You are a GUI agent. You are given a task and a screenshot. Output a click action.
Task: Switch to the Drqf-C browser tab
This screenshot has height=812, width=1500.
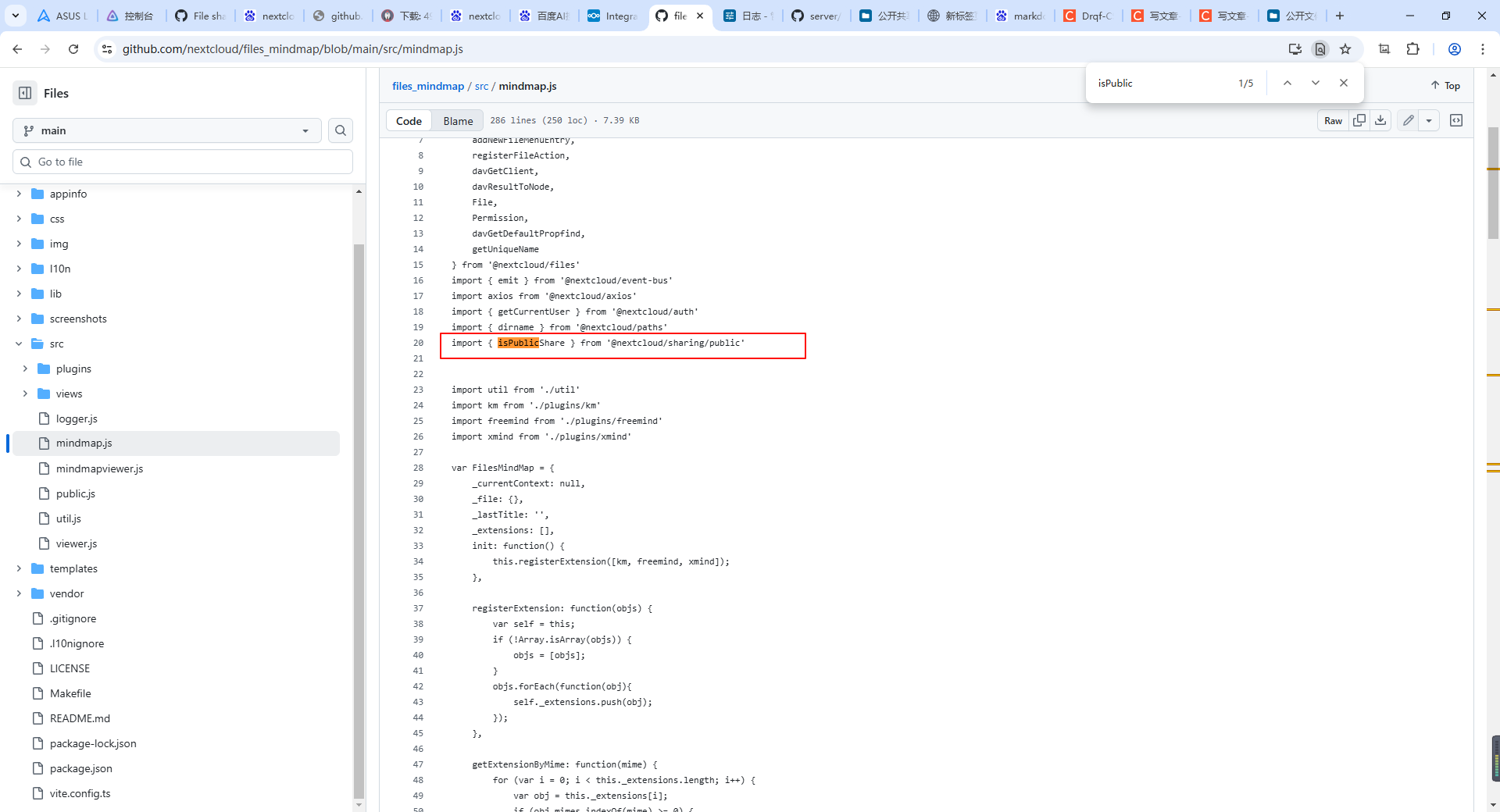pos(1089,16)
